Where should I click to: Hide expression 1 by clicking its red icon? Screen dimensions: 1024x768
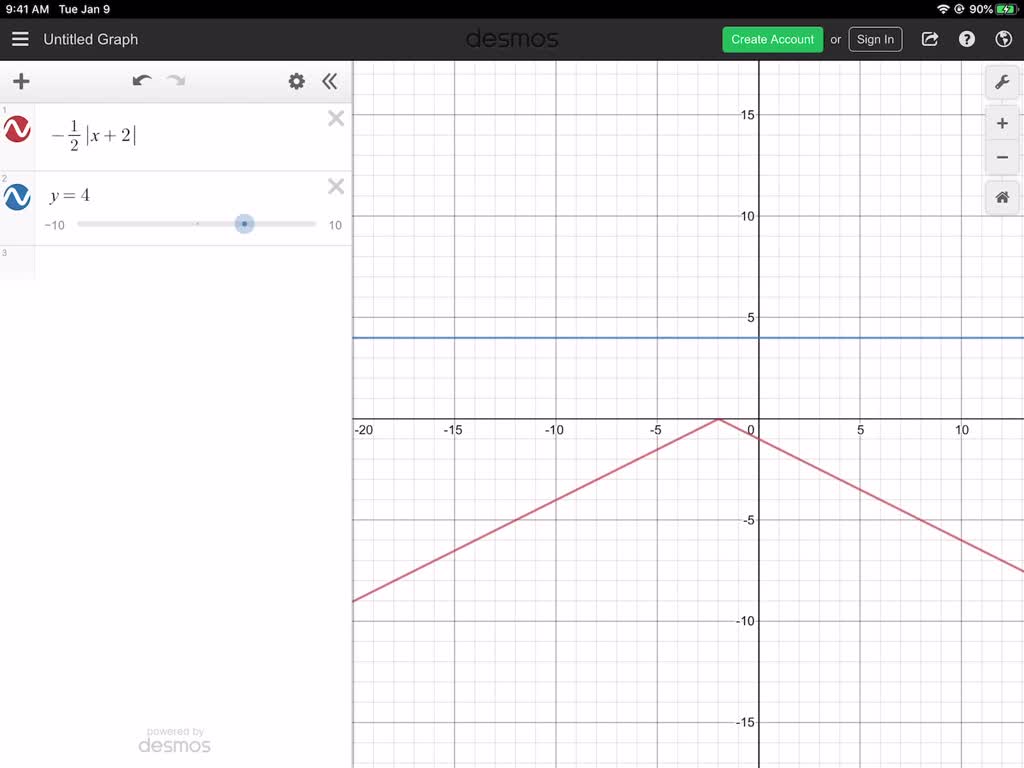point(16,129)
